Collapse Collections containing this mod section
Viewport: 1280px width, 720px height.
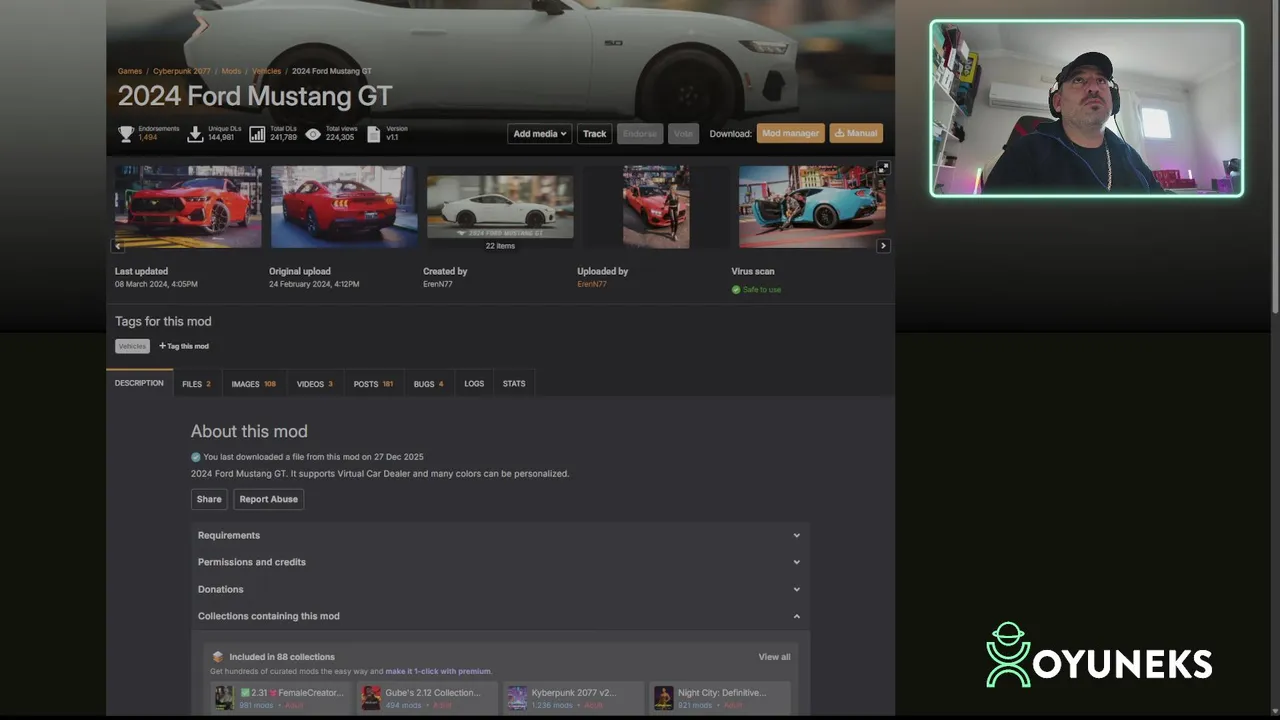[x=500, y=616]
